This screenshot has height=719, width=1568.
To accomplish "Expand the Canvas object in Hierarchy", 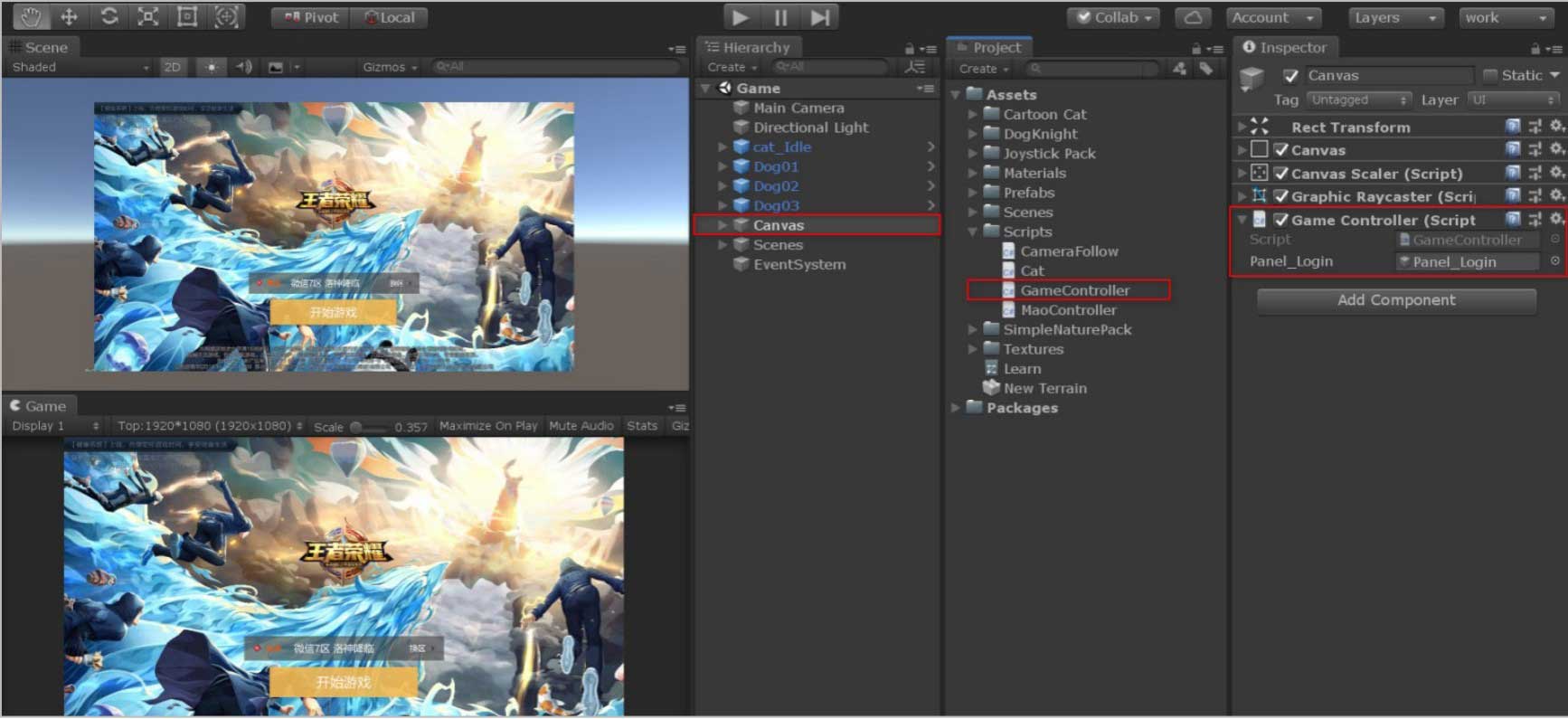I will pos(723,225).
